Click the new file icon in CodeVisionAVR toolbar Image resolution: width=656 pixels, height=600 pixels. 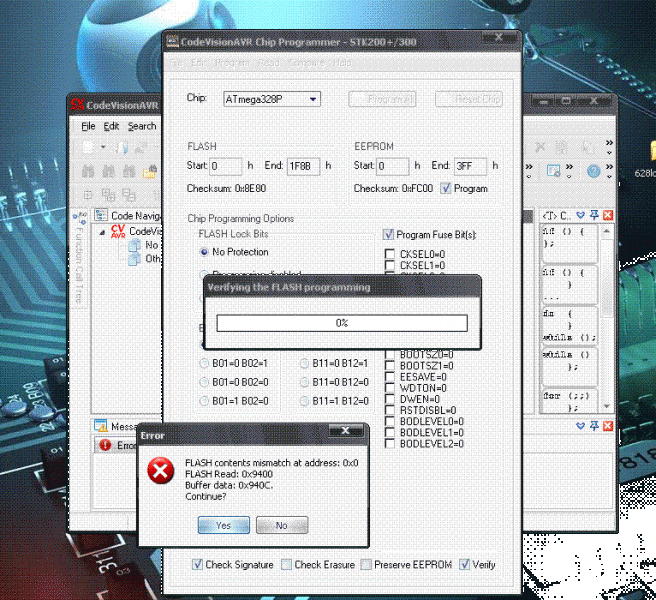point(88,147)
